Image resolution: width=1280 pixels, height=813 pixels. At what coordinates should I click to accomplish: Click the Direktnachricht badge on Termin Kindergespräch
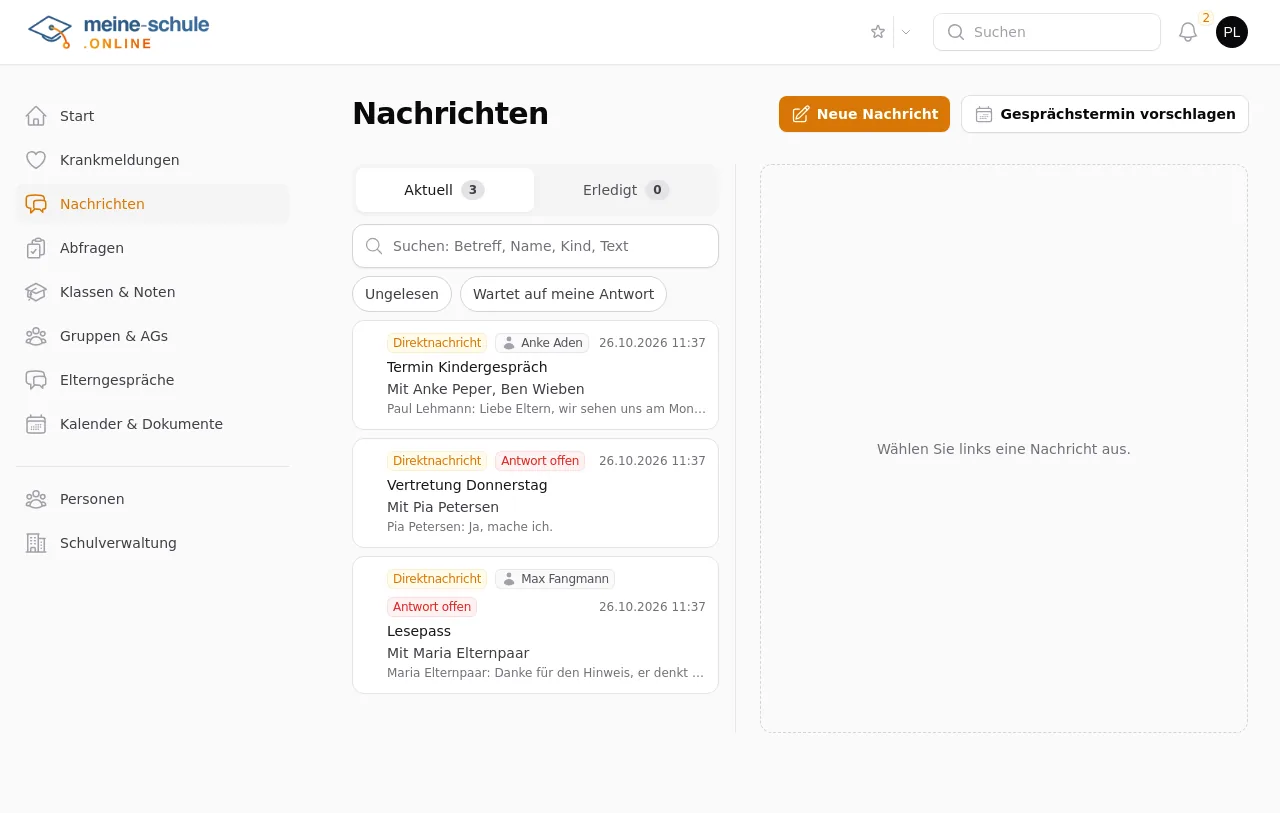point(437,343)
